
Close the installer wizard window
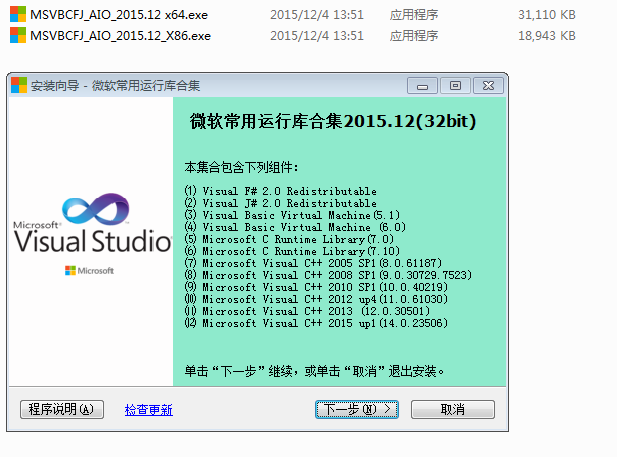488,86
